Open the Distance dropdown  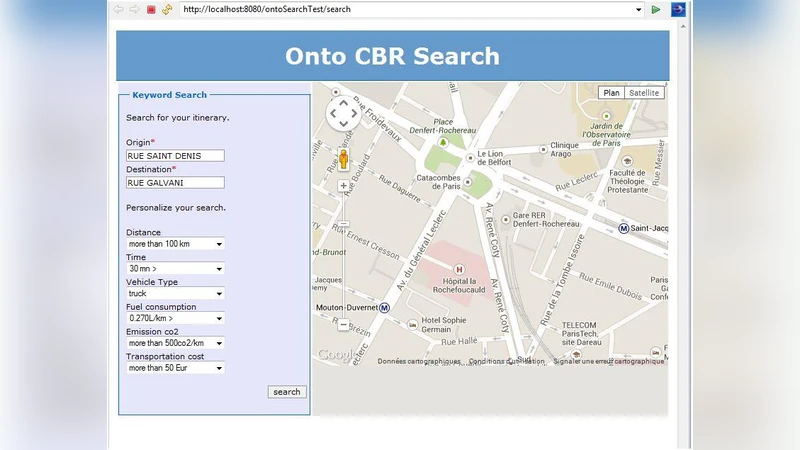coord(175,244)
